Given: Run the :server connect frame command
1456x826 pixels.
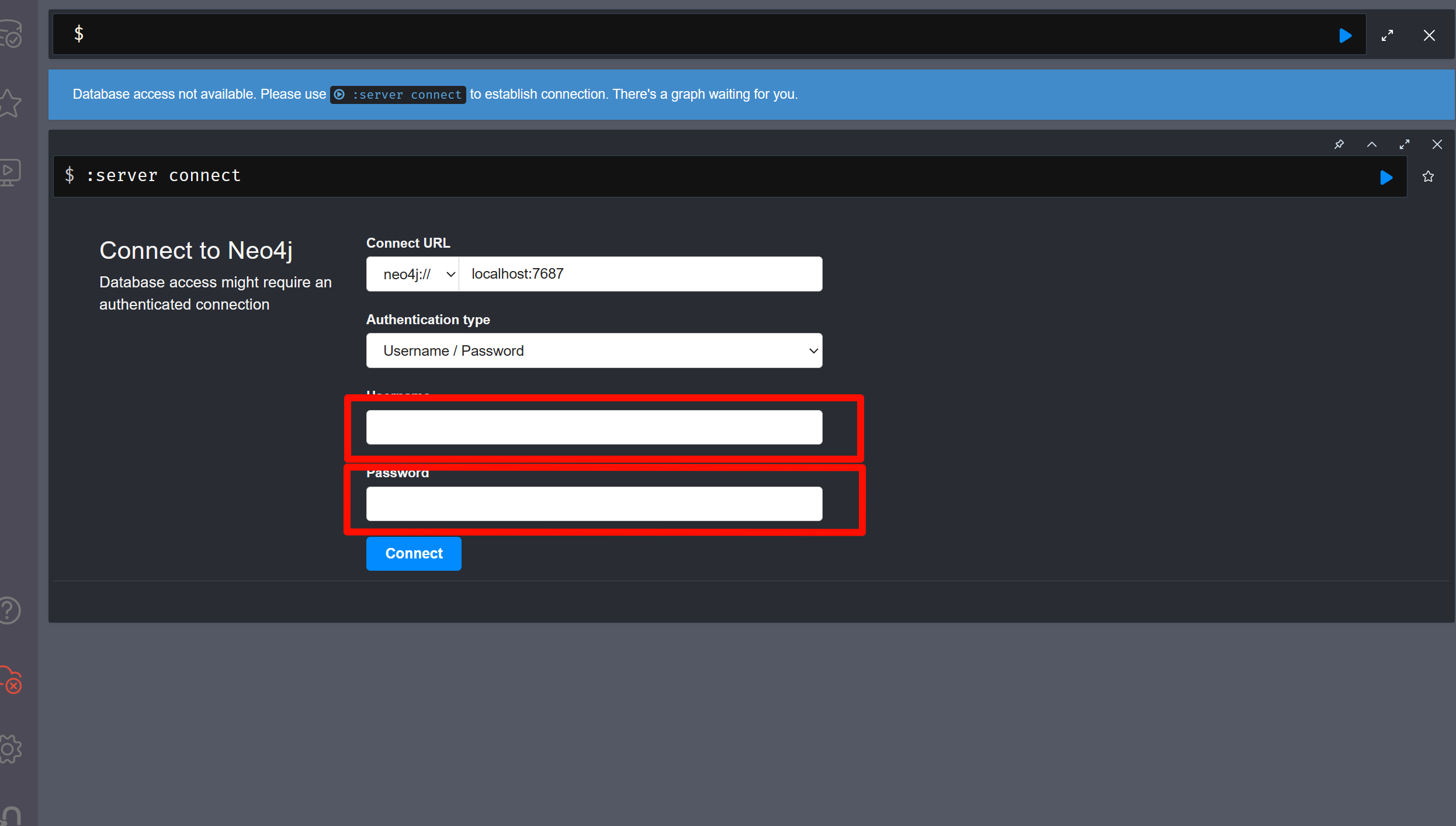Looking at the screenshot, I should pos(1386,177).
